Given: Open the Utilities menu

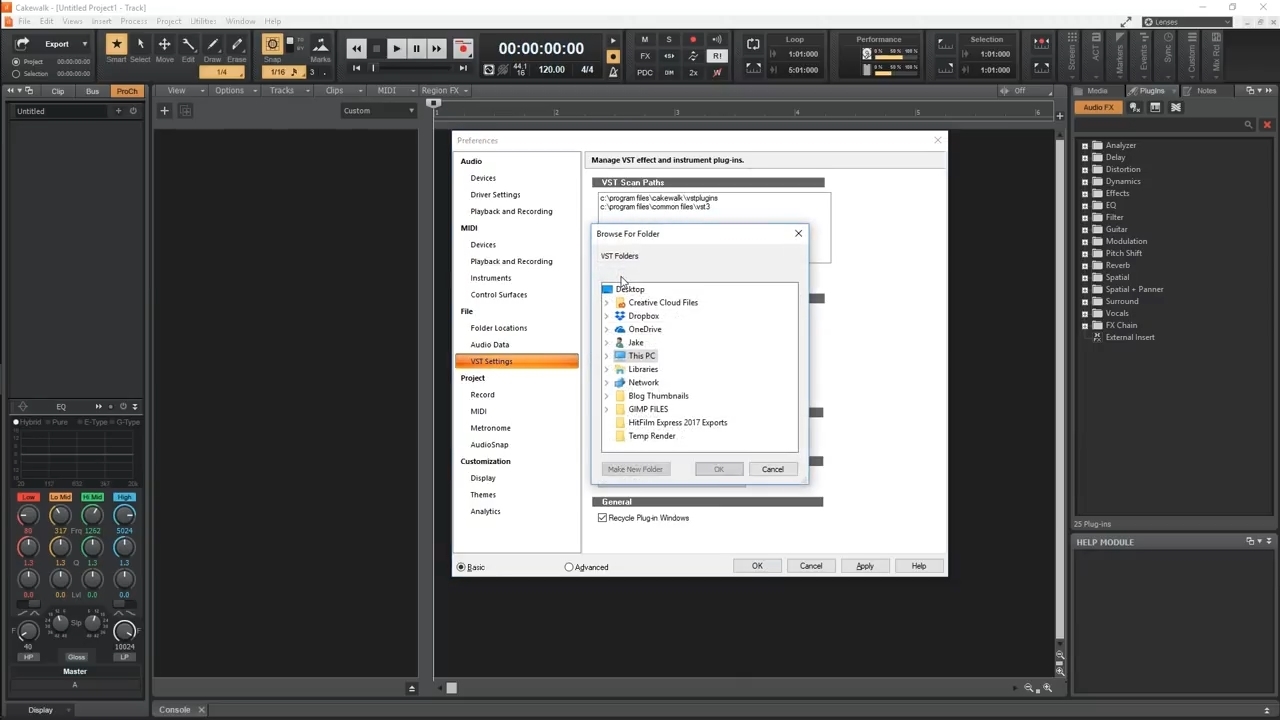Looking at the screenshot, I should 203,21.
